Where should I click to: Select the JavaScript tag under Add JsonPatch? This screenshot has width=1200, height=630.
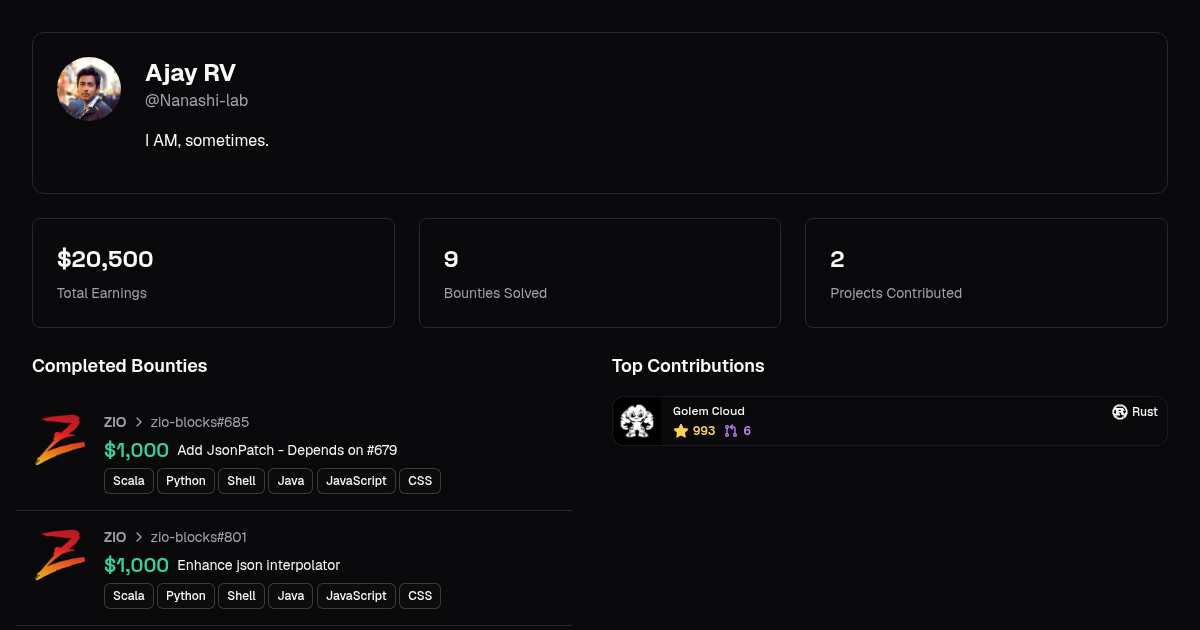point(356,481)
